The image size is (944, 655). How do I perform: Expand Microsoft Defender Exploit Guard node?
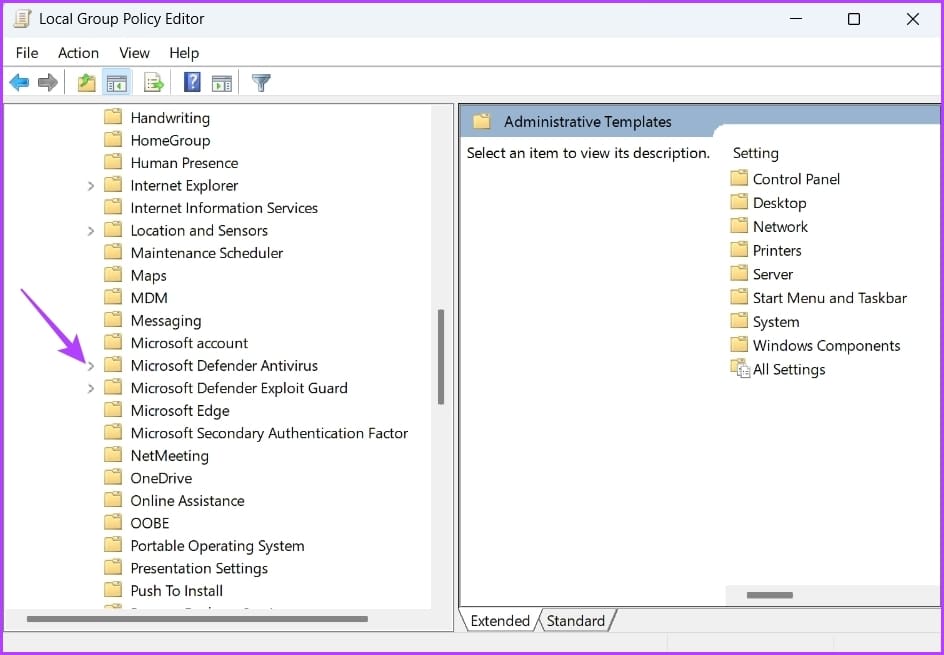pos(91,389)
